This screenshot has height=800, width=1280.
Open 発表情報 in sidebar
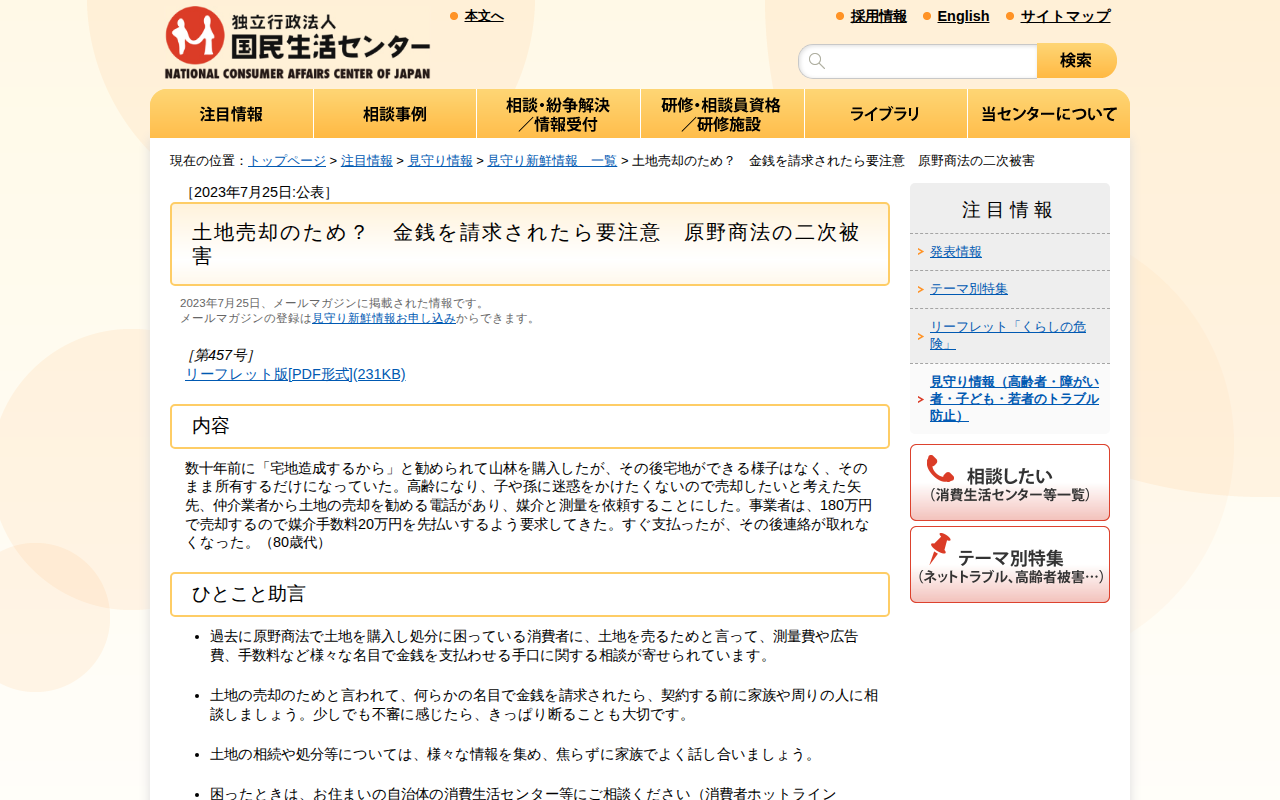coord(956,252)
